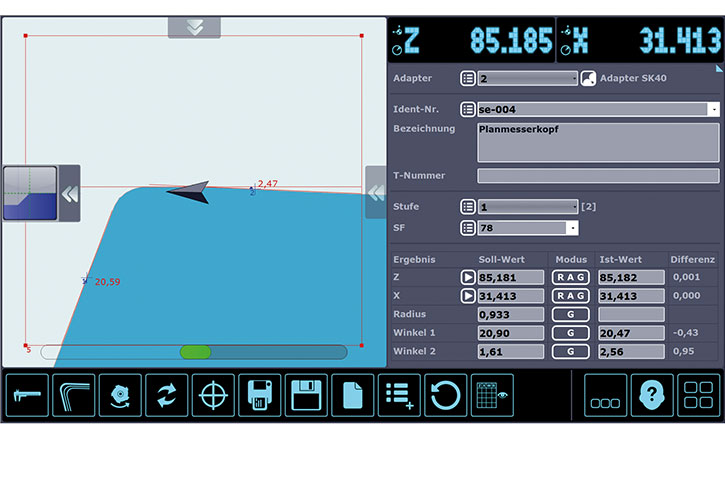
Task: Click the X readout 31.413
Action: (x=680, y=41)
